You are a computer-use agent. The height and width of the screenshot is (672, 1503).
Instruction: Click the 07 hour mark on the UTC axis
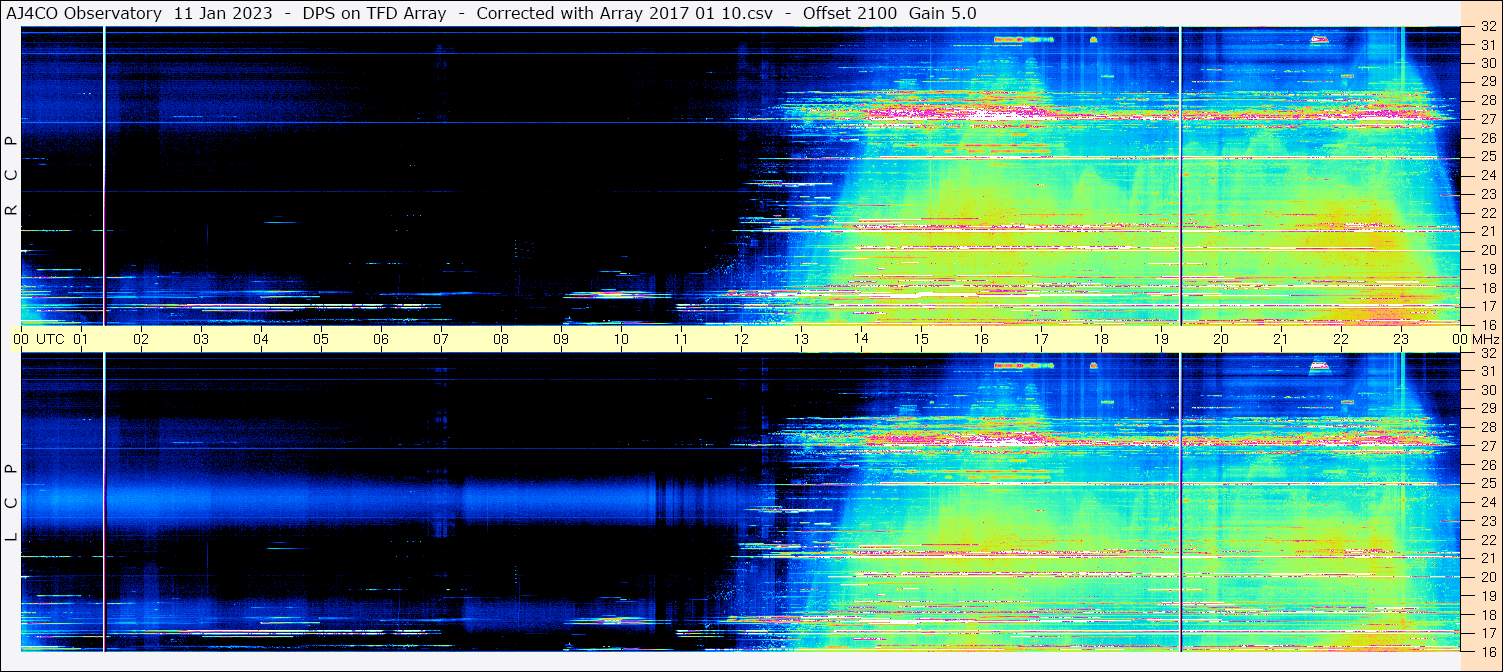pyautogui.click(x=441, y=339)
